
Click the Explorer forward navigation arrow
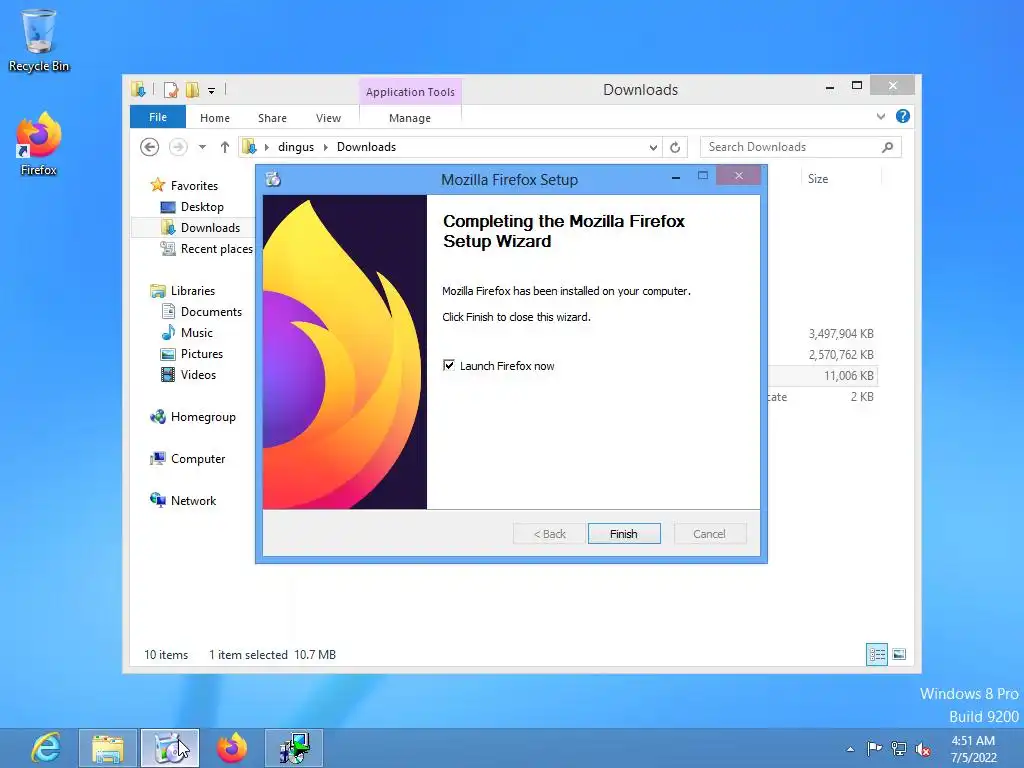pos(178,147)
